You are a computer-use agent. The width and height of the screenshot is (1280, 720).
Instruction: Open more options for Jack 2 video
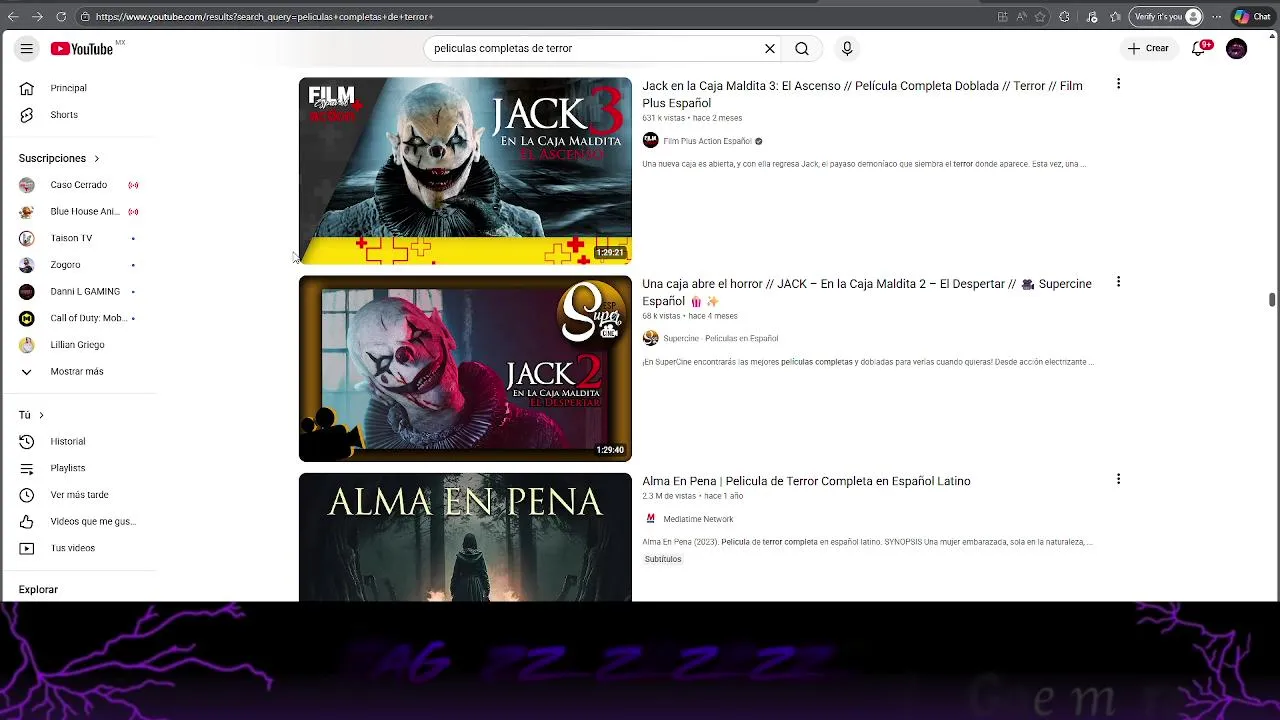[1118, 282]
